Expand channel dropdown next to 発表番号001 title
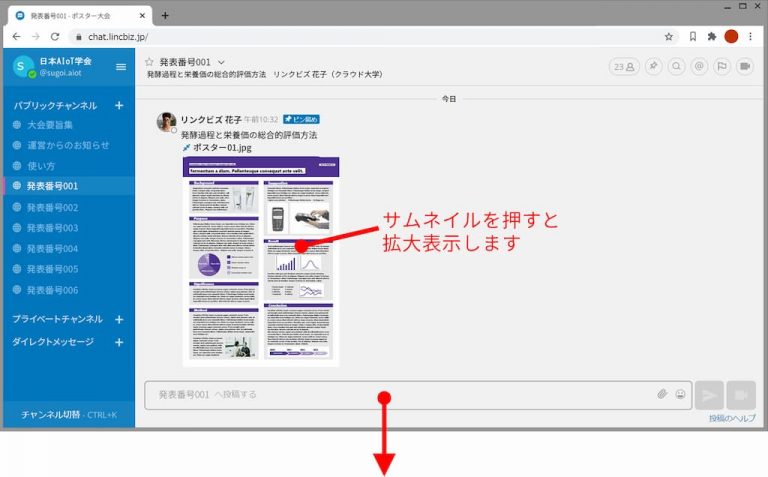The width and height of the screenshot is (768, 477). click(221, 62)
